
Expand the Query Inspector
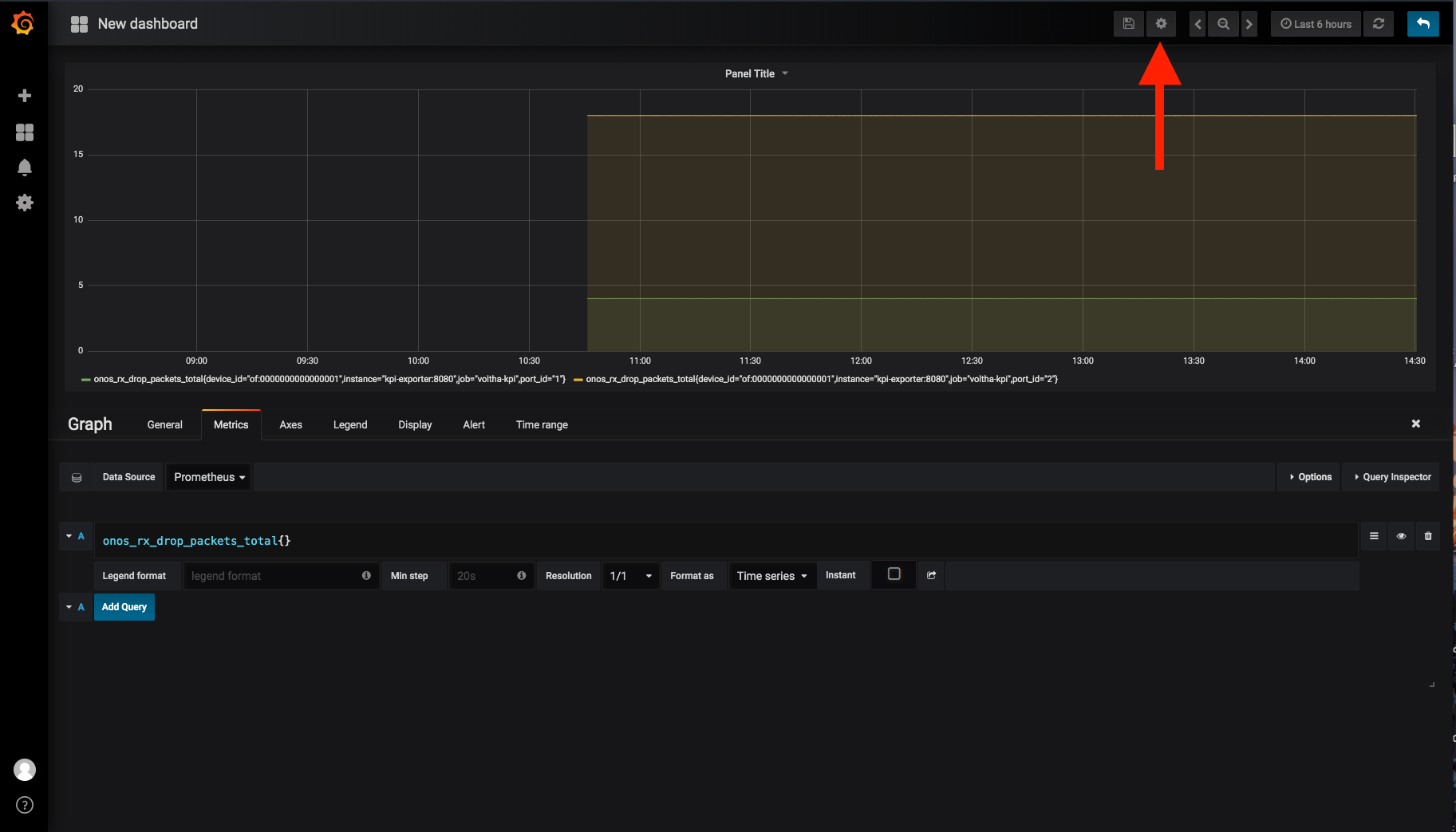(x=1392, y=477)
